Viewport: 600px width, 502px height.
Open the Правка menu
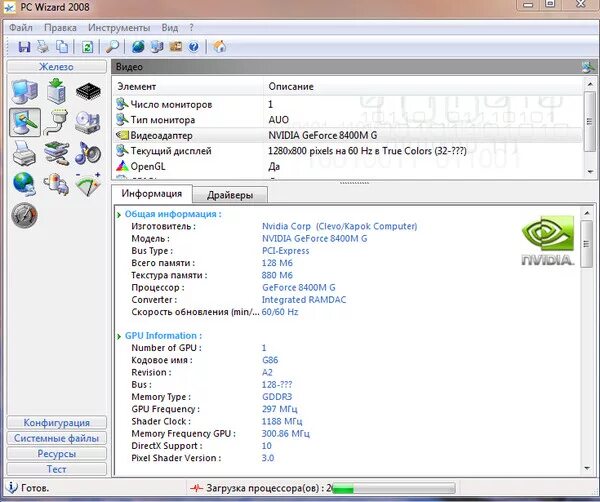tap(60, 28)
